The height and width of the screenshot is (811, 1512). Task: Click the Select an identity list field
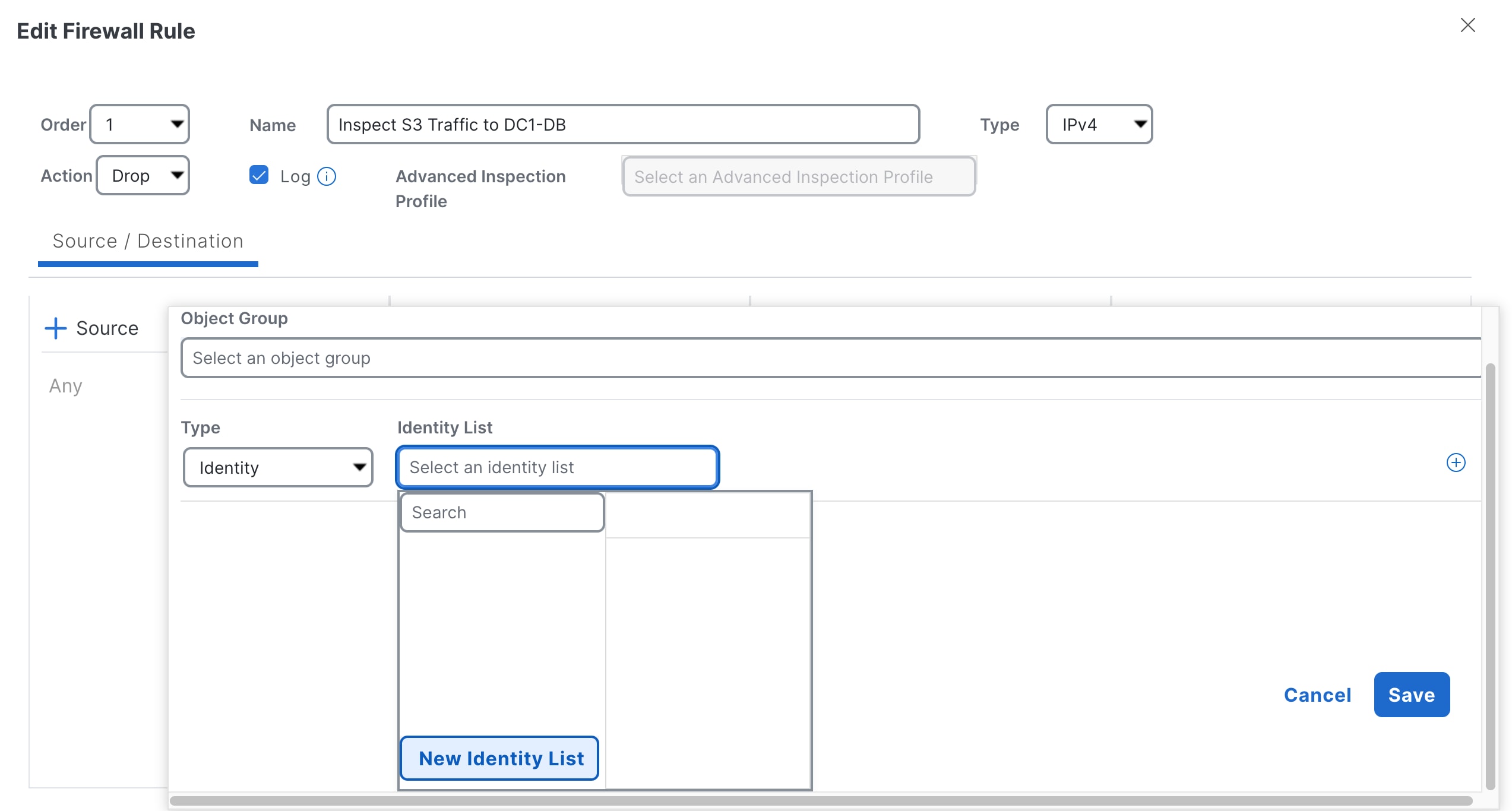click(x=557, y=467)
